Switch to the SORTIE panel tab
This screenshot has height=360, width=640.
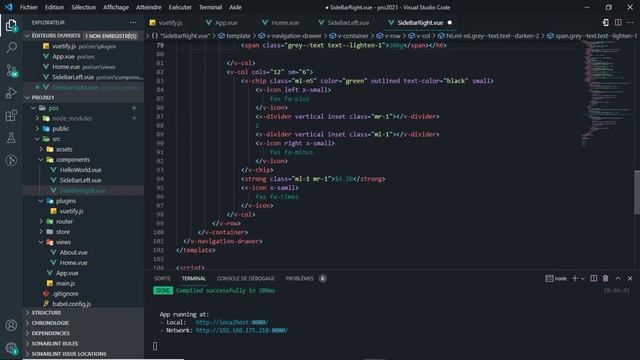pos(162,278)
